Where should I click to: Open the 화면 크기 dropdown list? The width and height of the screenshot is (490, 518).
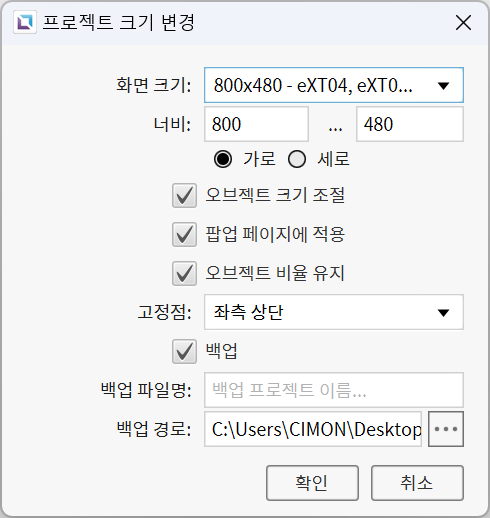point(334,85)
